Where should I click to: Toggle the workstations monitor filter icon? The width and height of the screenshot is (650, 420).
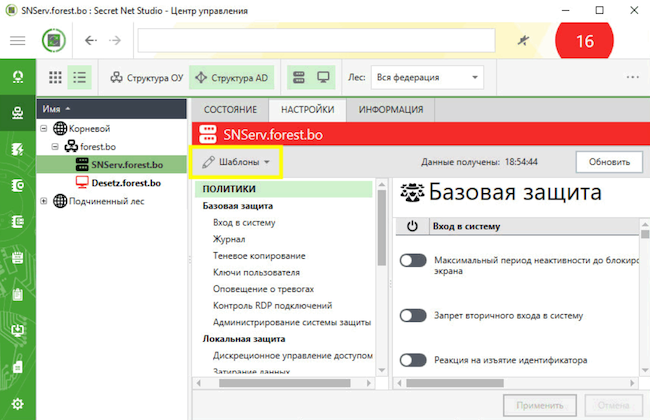click(x=323, y=77)
